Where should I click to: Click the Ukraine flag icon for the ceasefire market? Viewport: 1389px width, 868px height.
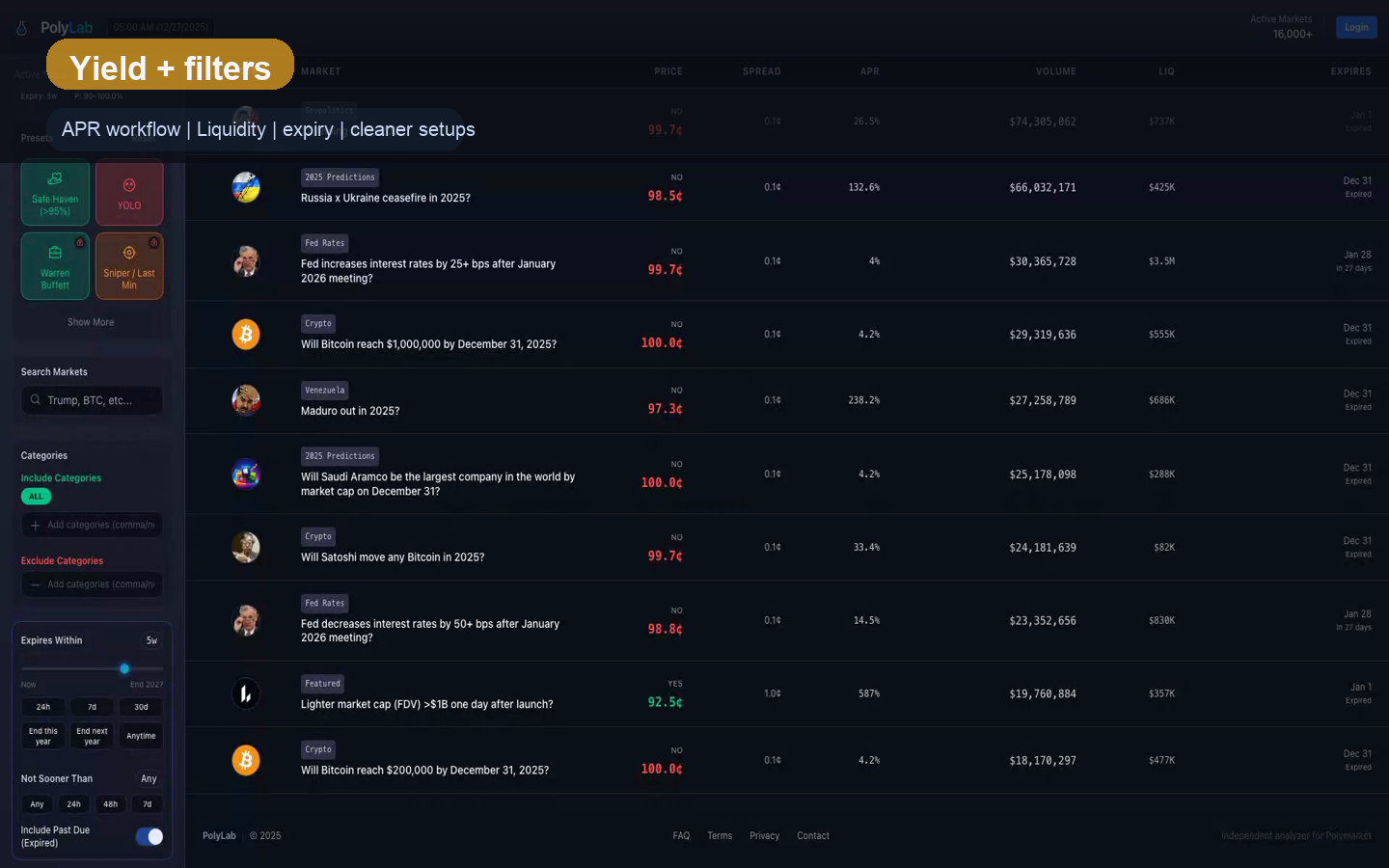pos(246,187)
